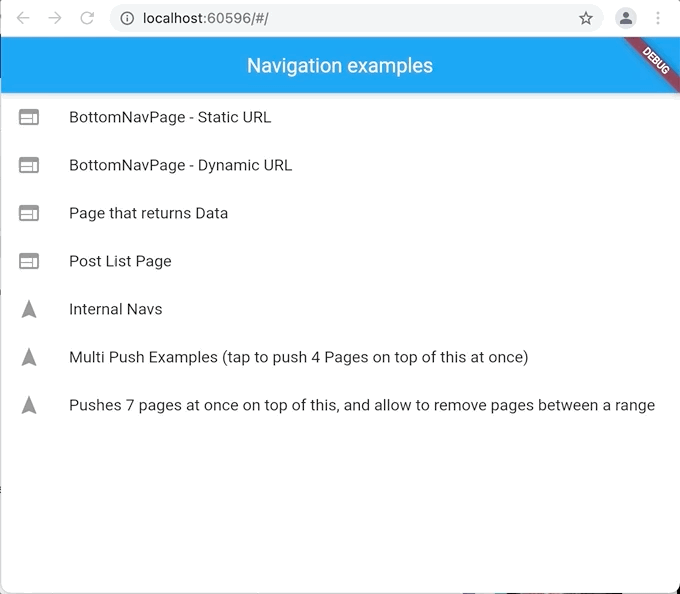
Task: Reload the page with refresh button
Action: point(87,18)
